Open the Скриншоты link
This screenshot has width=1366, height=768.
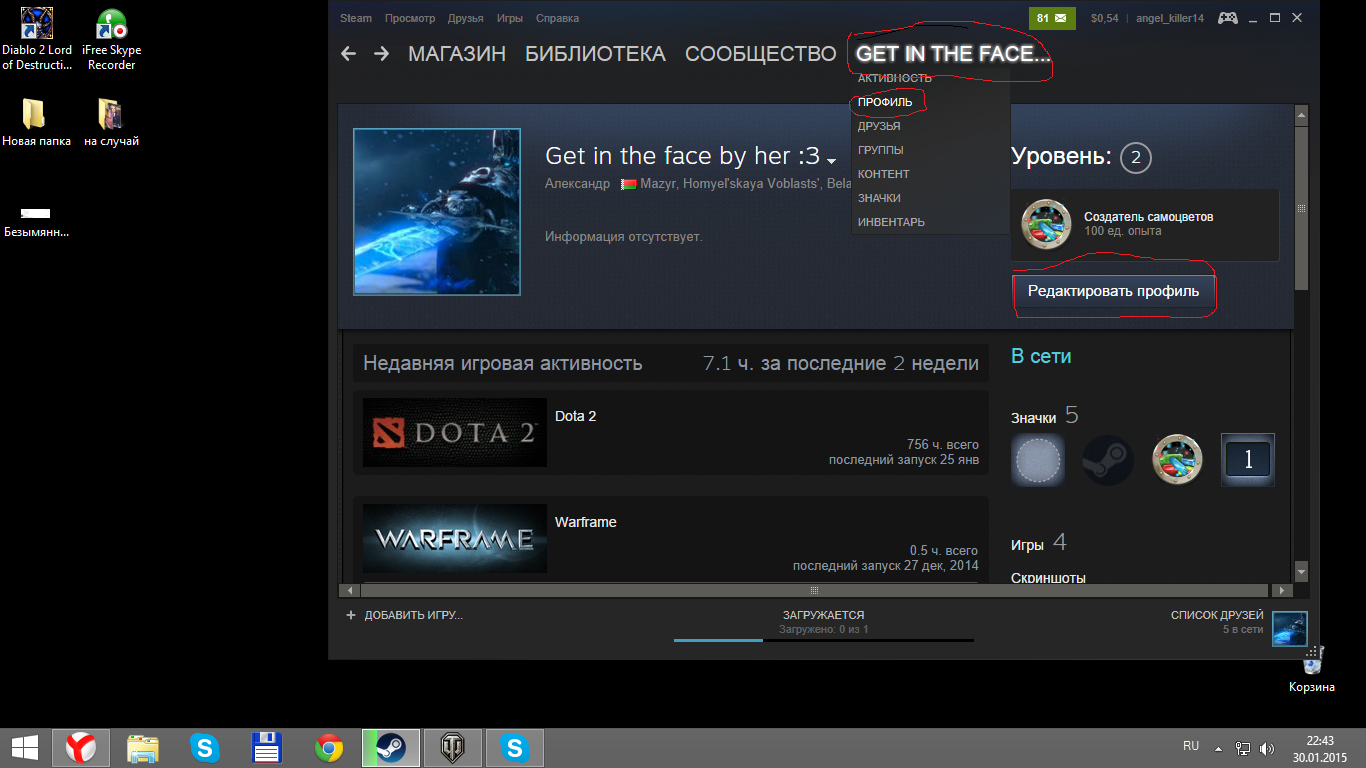(x=1048, y=578)
